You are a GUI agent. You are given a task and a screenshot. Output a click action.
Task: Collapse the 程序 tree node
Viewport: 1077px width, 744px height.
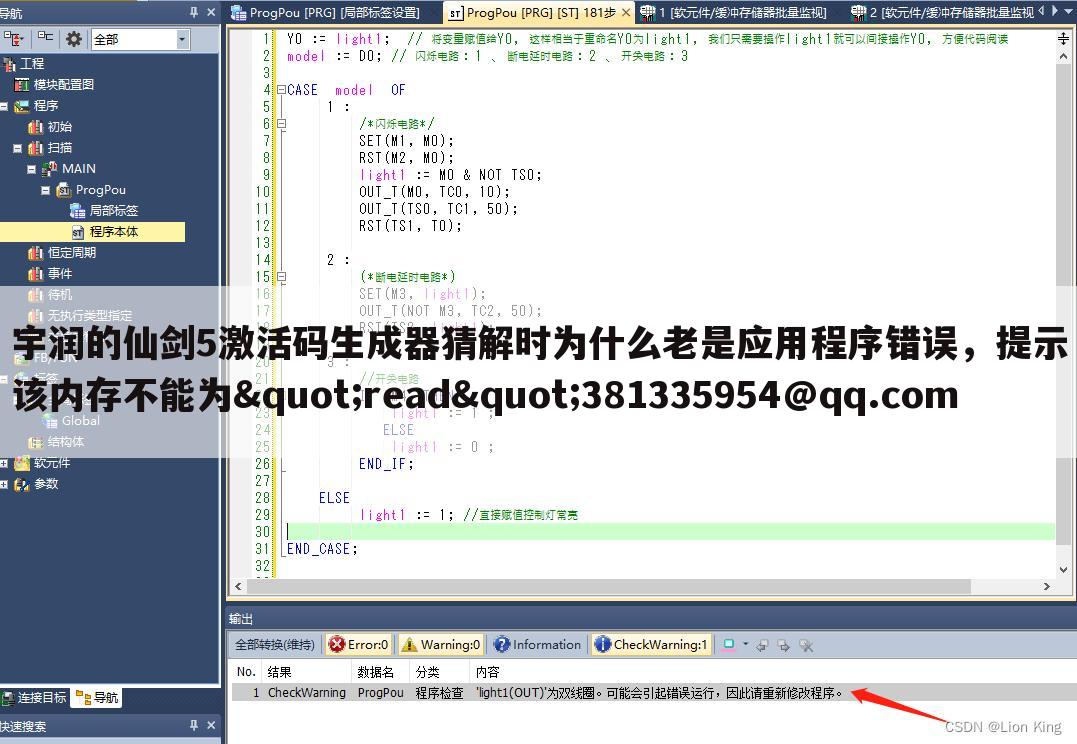[4, 106]
